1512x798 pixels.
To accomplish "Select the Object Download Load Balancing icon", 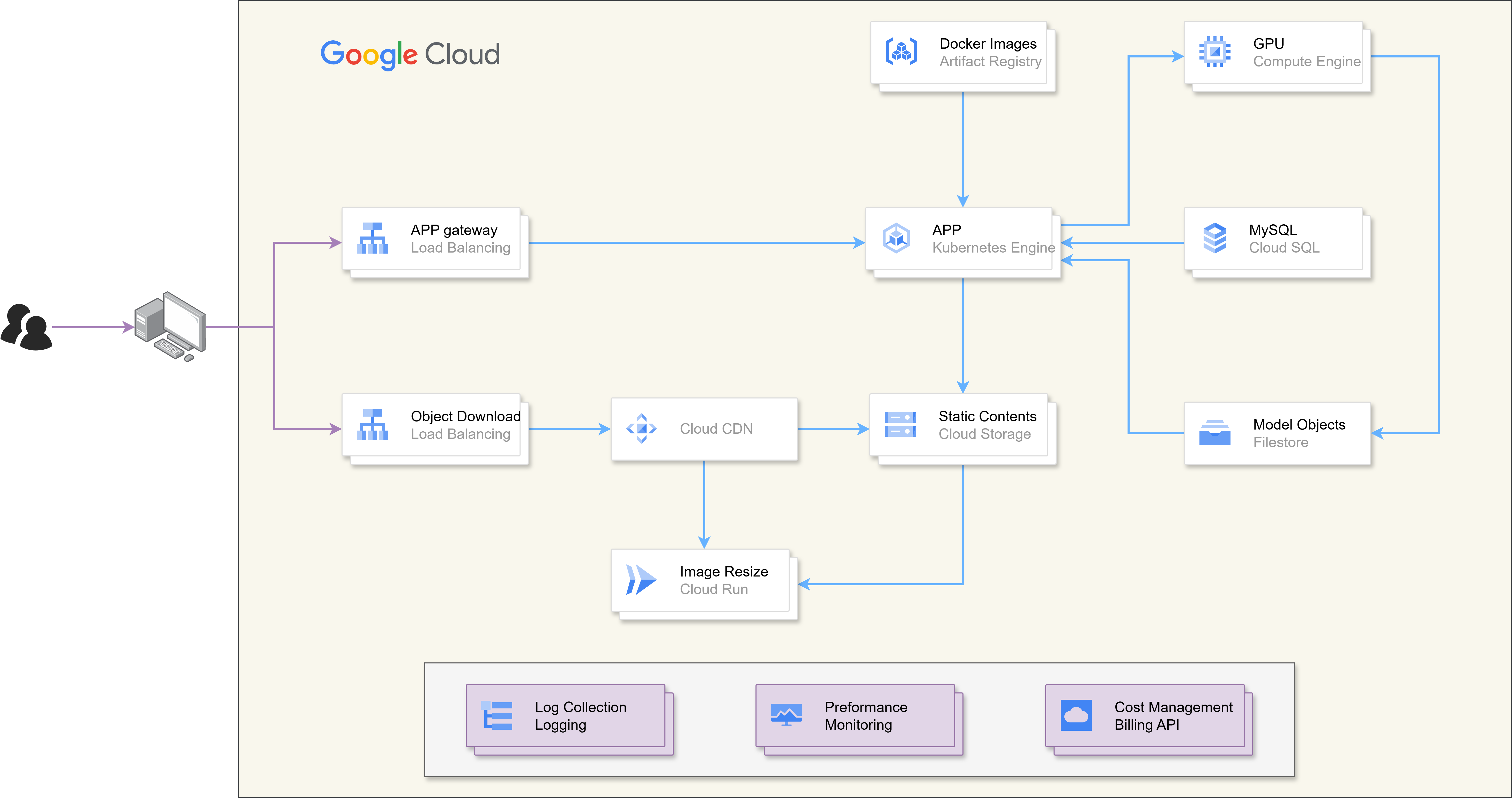I will (372, 424).
